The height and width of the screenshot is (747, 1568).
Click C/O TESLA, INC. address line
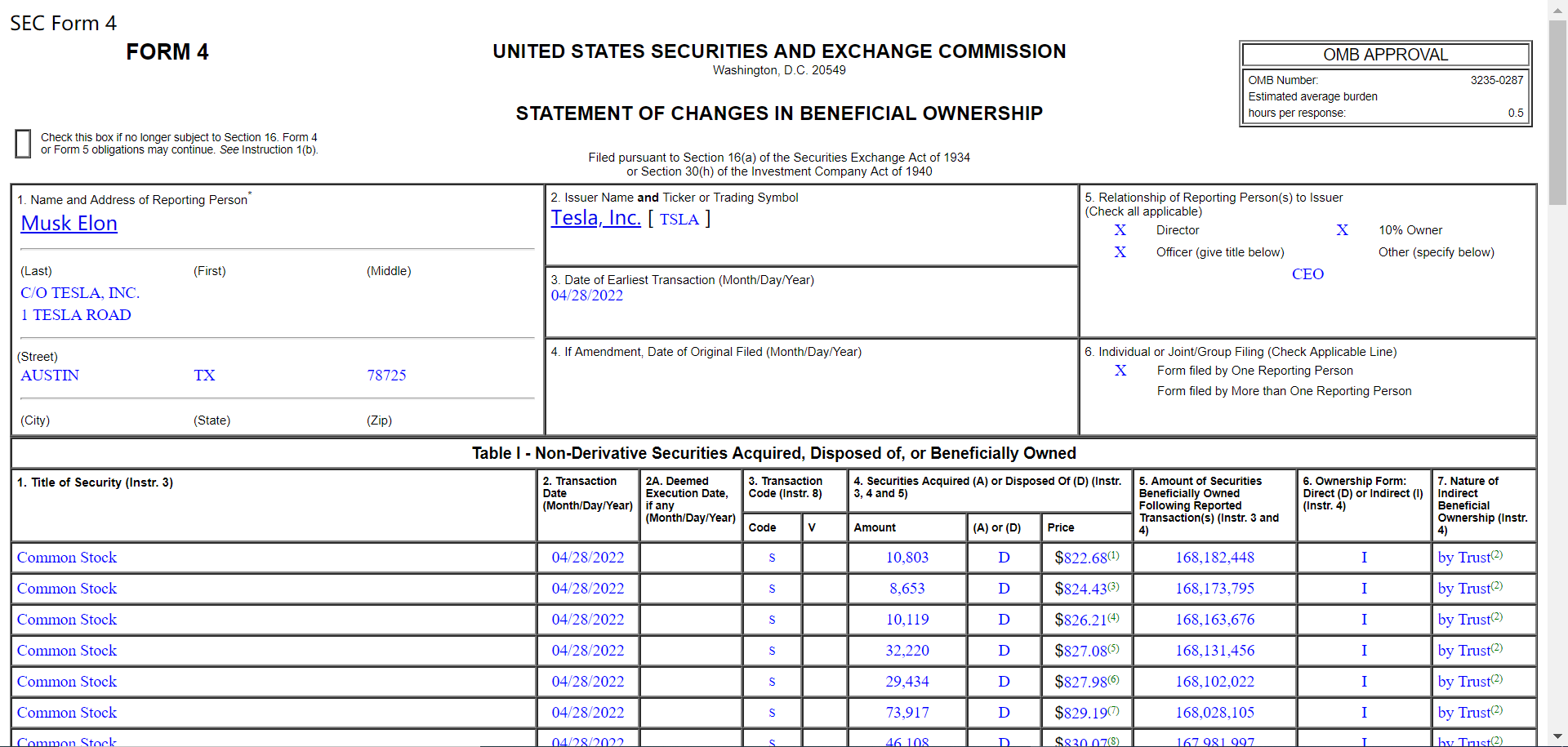pyautogui.click(x=80, y=293)
